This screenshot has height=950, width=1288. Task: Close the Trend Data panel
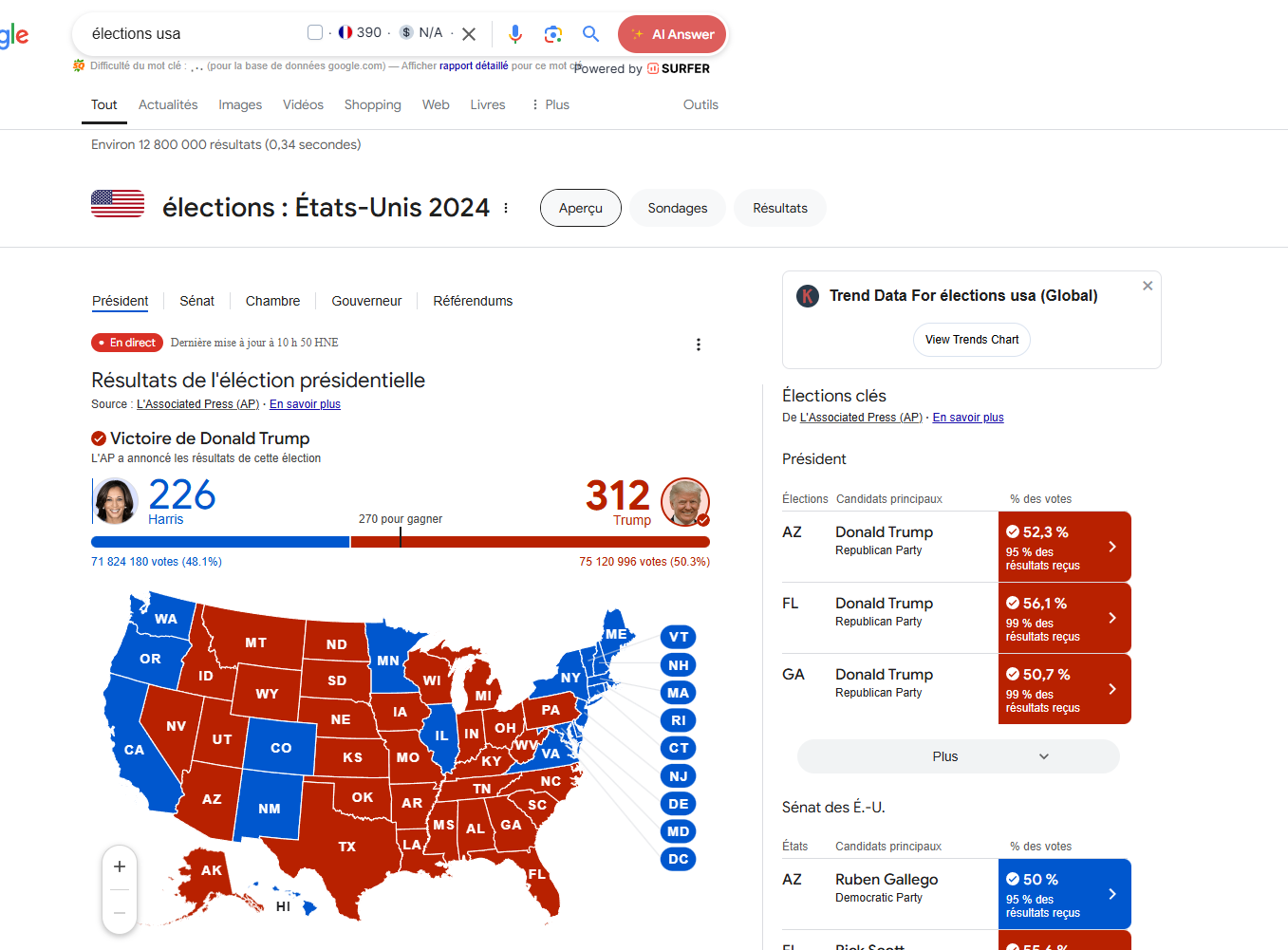(x=1148, y=286)
